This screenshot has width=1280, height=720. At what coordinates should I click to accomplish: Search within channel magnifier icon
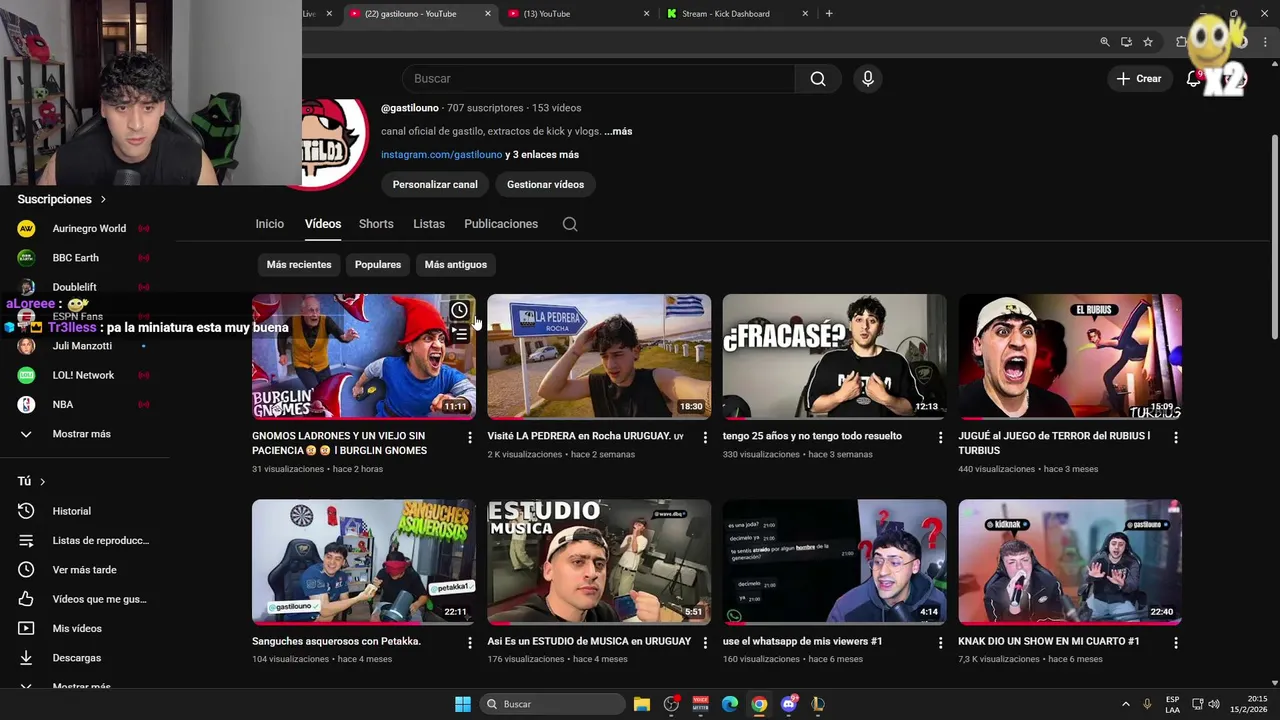570,224
